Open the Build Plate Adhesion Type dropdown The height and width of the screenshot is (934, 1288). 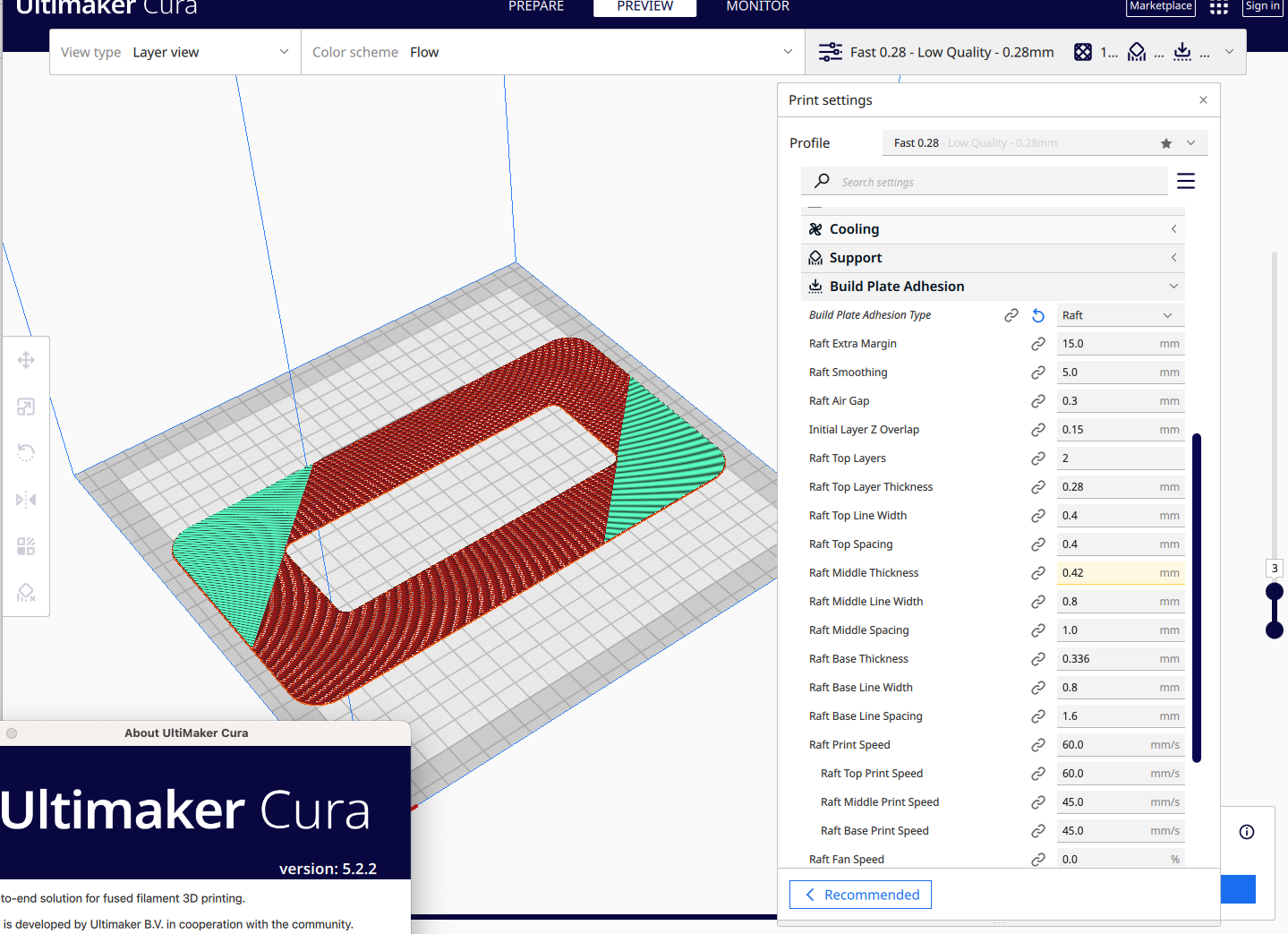coord(1120,314)
